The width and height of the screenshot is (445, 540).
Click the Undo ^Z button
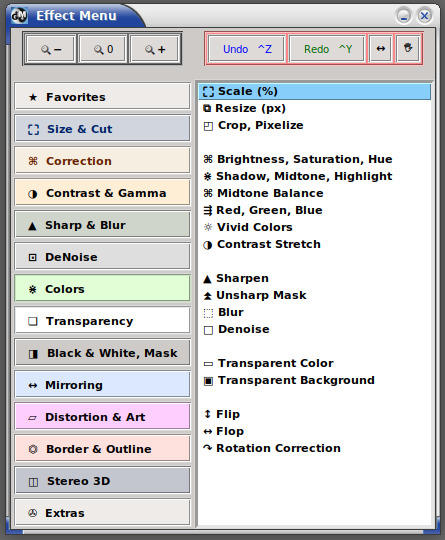(247, 49)
